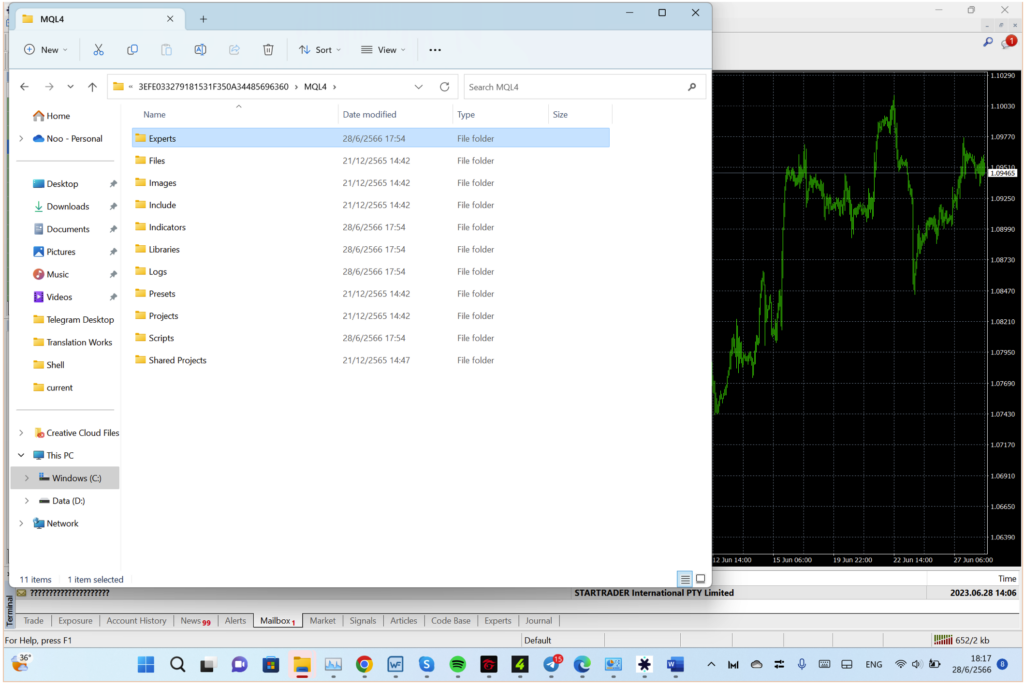The height and width of the screenshot is (686, 1024).
Task: Switch to the Journal tab
Action: point(538,621)
